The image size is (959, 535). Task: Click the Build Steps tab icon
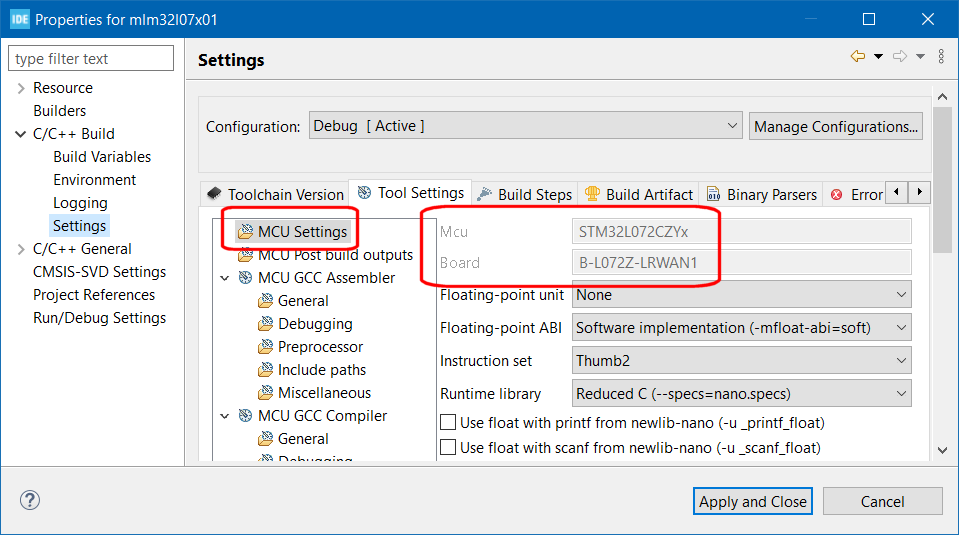(484, 194)
